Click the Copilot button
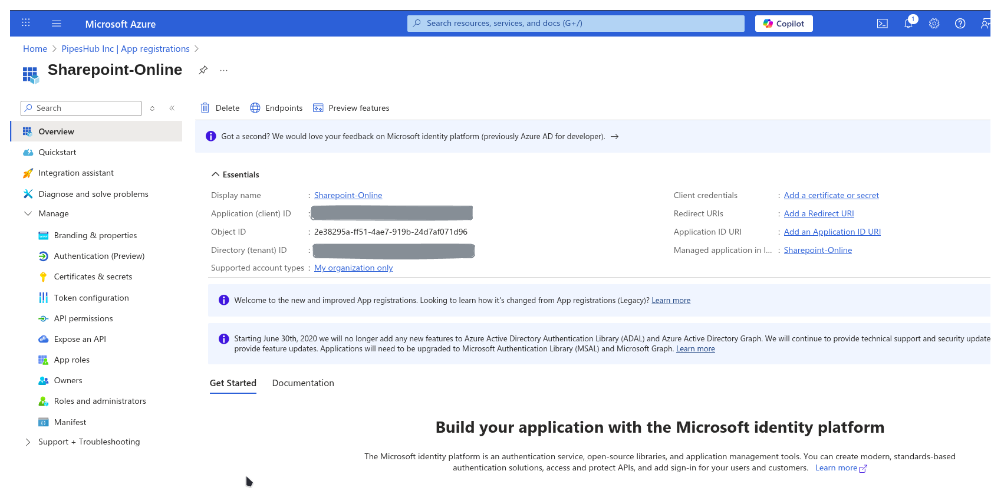Image resolution: width=1000 pixels, height=501 pixels. 784,24
